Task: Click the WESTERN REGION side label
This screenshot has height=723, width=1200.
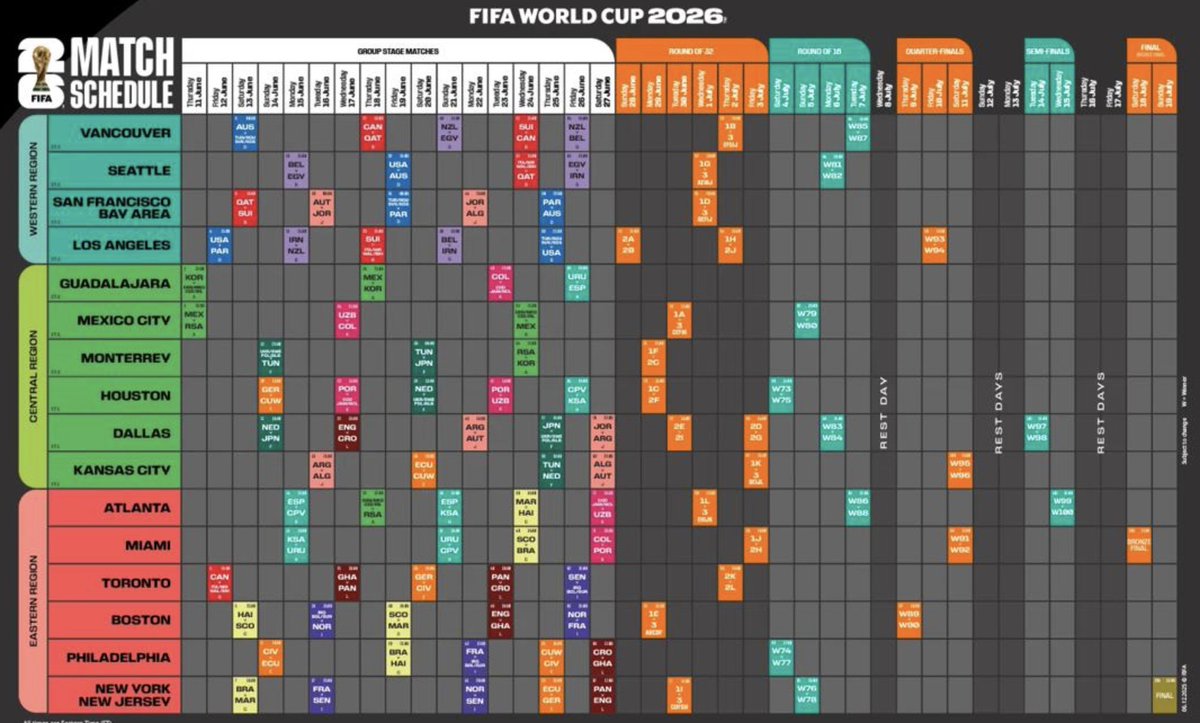Action: tap(33, 188)
